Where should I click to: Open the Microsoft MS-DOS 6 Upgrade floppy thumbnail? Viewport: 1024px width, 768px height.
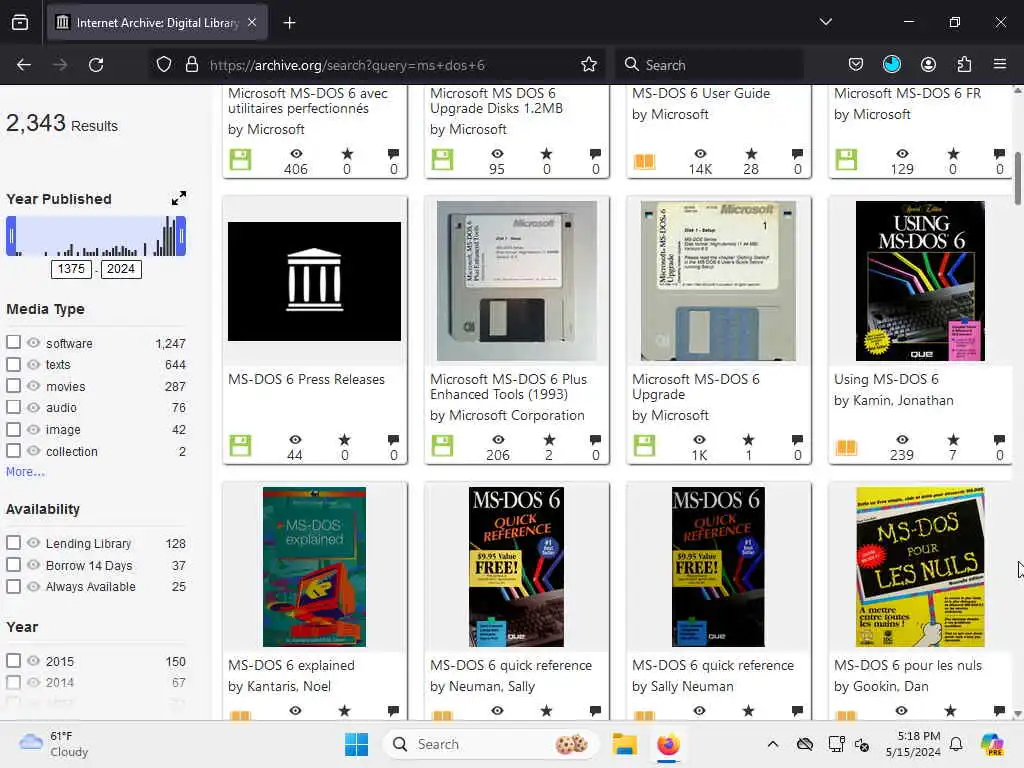[x=718, y=281]
